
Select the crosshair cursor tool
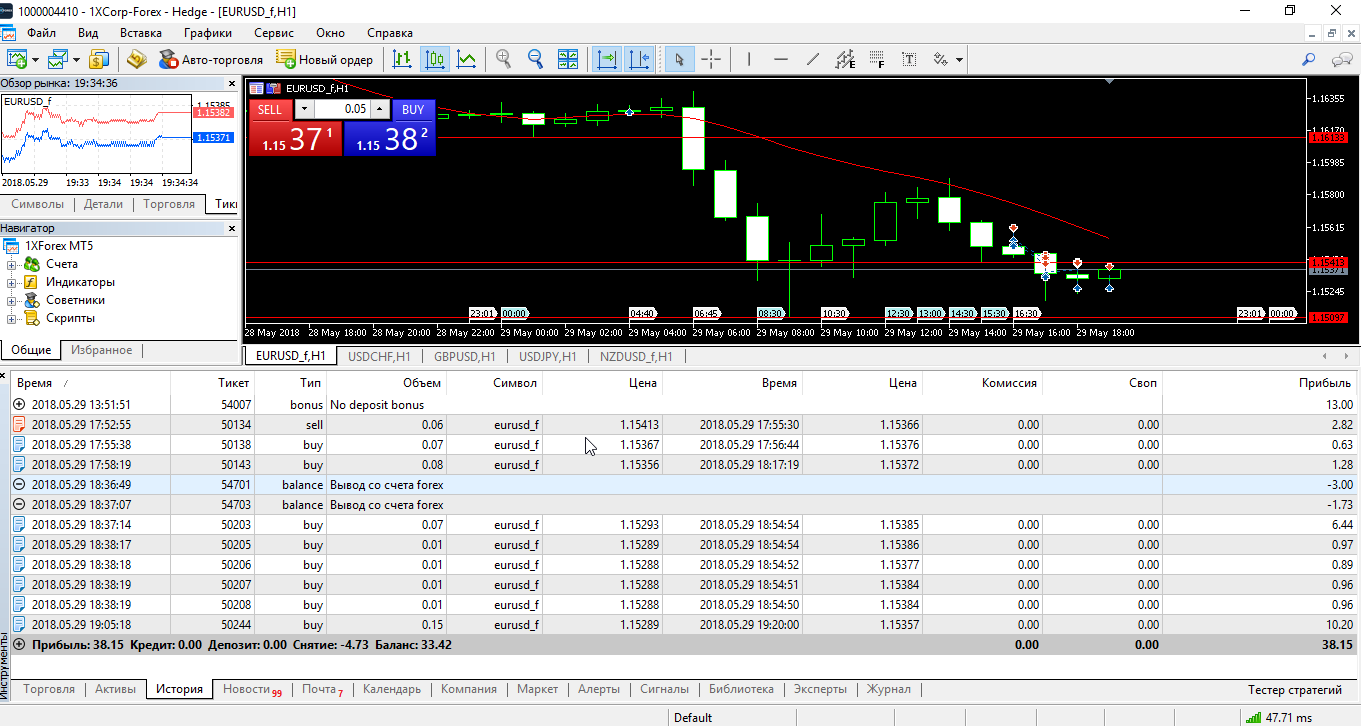[x=711, y=60]
